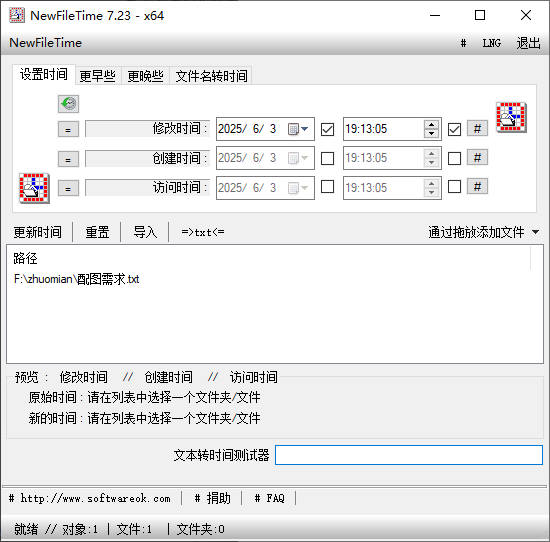Open the 访问时间 date picker calendar
550x542 pixels.
coord(298,188)
